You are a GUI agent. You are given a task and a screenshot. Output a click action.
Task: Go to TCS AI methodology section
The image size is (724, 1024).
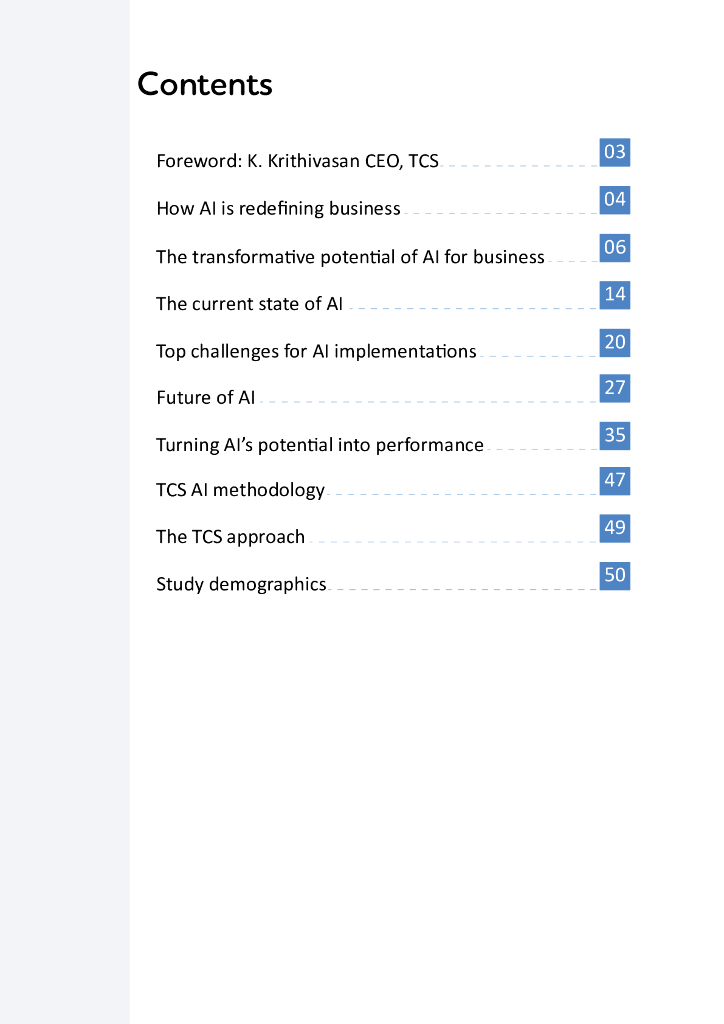pyautogui.click(x=240, y=490)
